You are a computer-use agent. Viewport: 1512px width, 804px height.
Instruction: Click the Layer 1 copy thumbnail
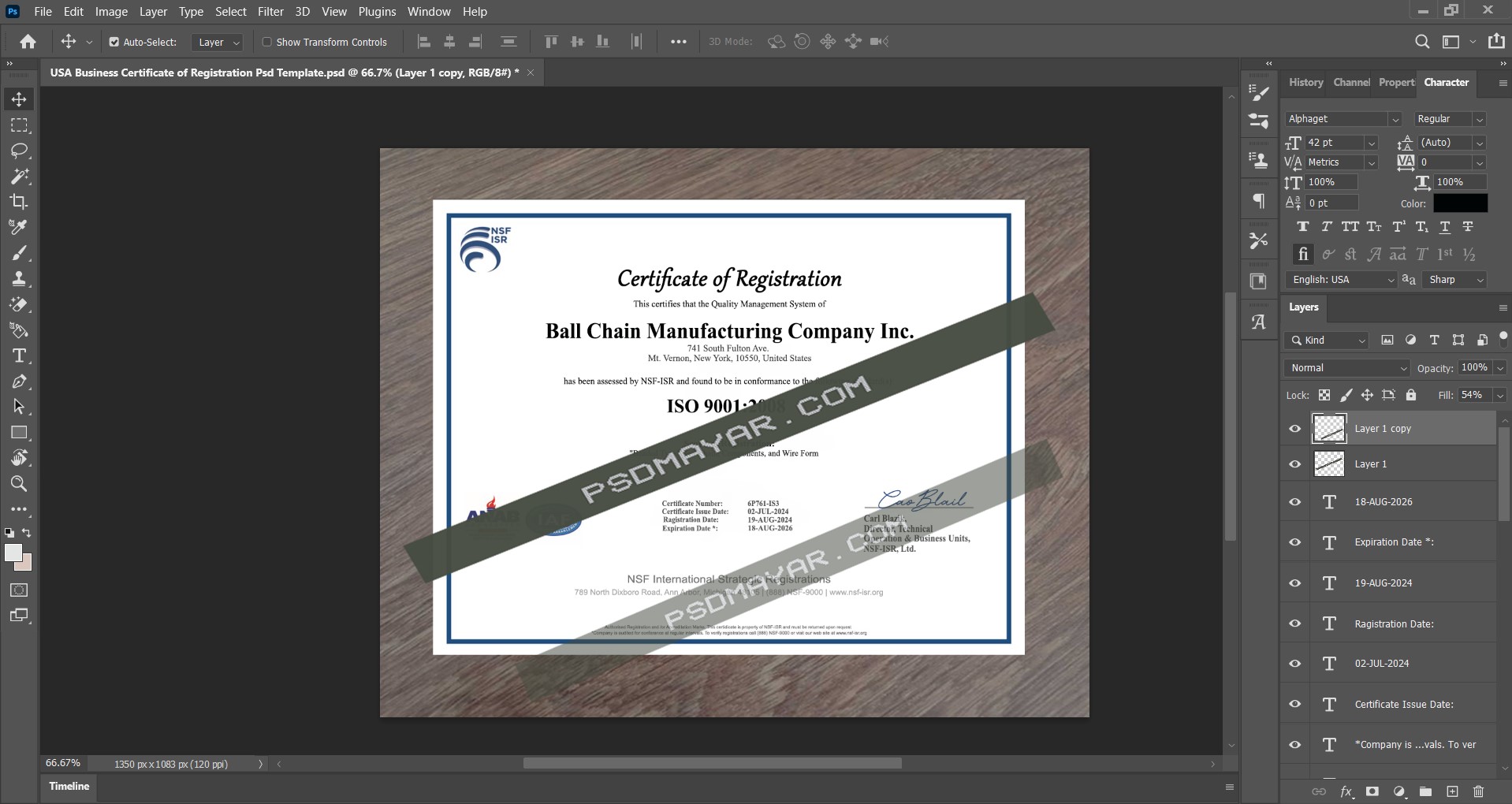(x=1329, y=429)
